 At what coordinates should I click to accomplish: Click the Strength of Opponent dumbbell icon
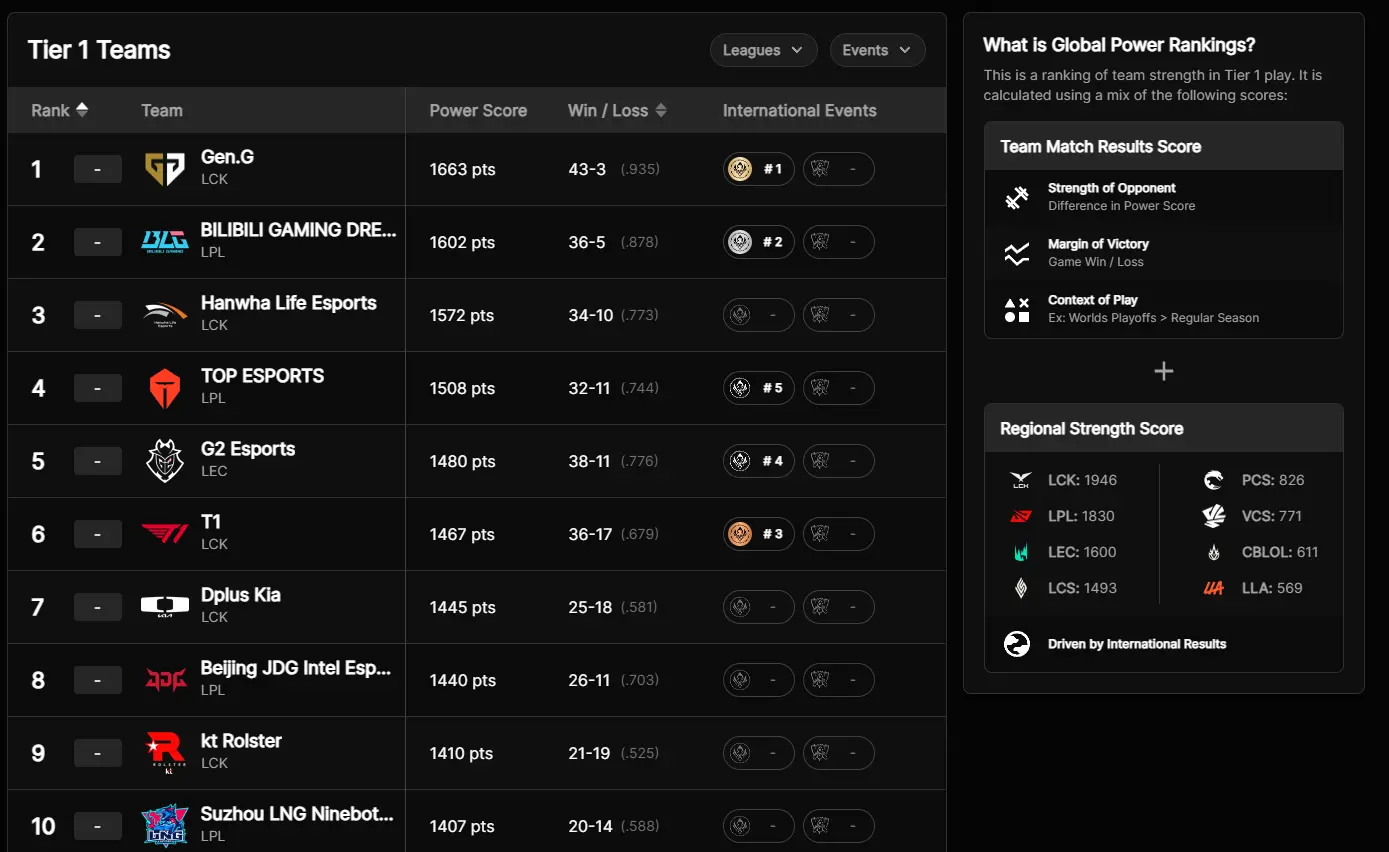click(x=1017, y=198)
